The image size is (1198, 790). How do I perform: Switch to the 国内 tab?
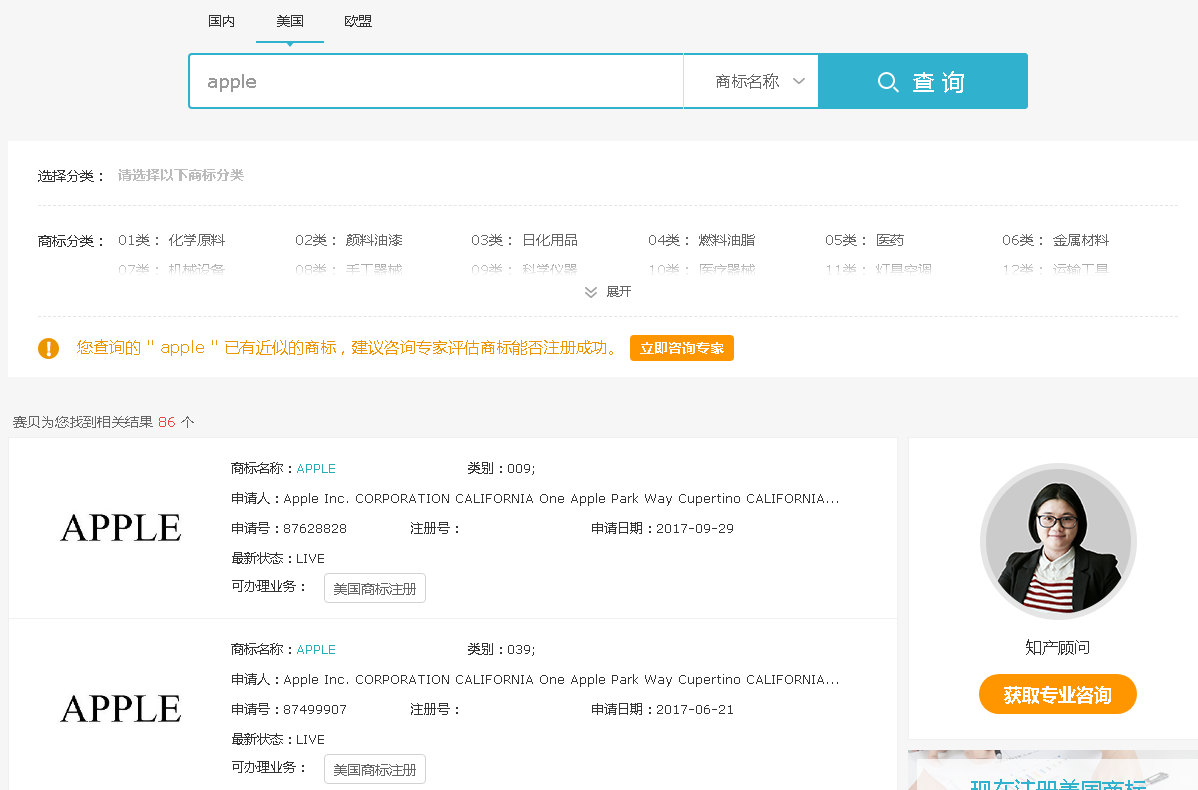222,21
